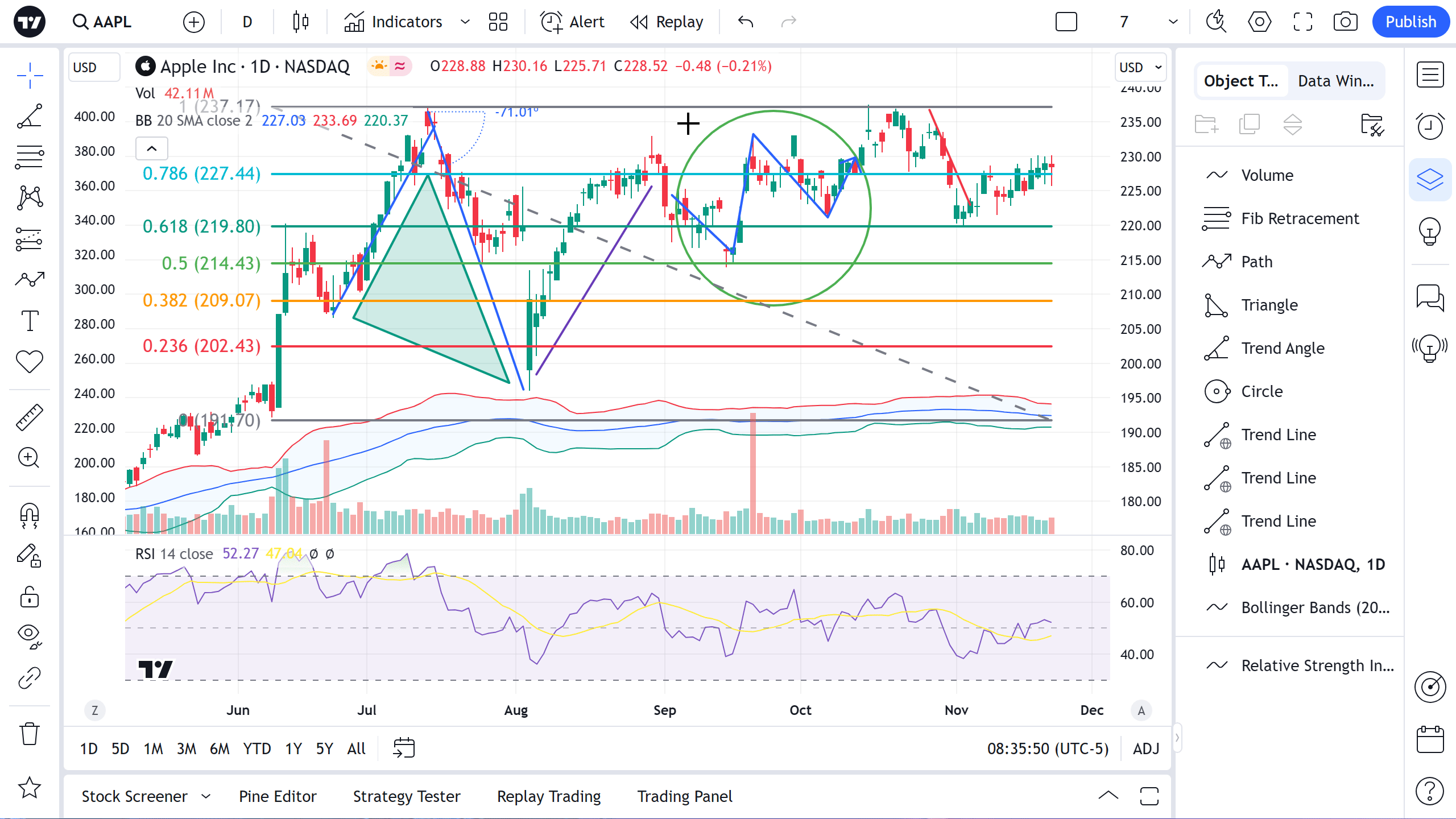Screen dimensions: 1456x819
Task: Switch to the Data Window tab
Action: click(1335, 81)
